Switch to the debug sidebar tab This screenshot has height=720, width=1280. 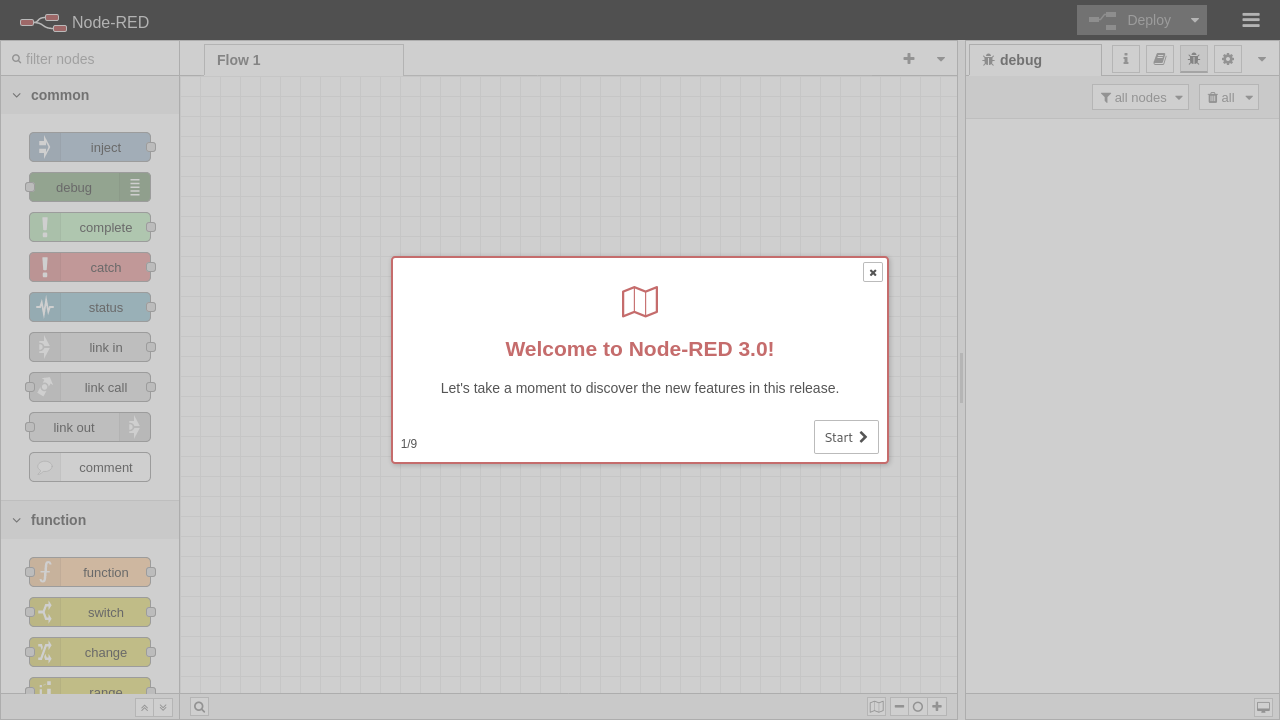pos(1035,60)
